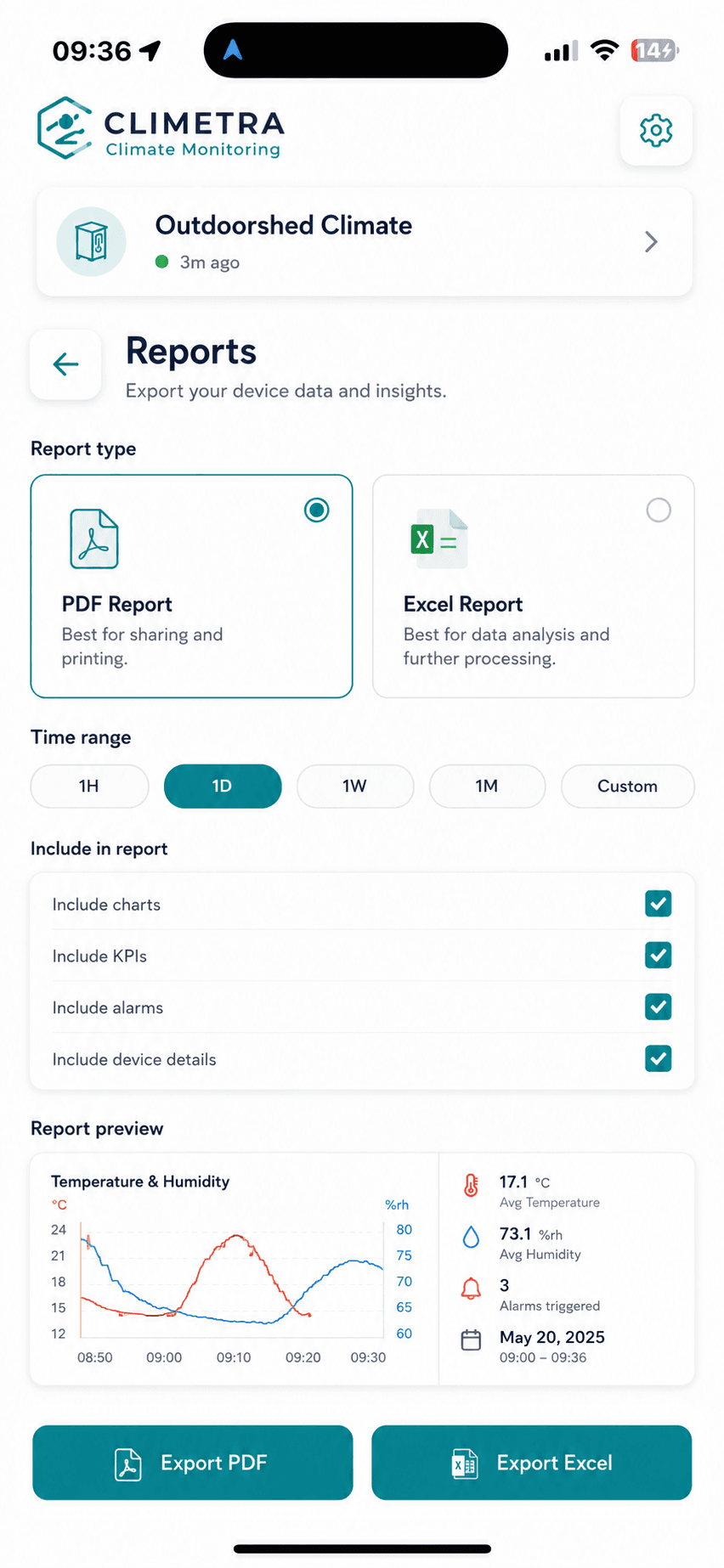Uncheck Include charts checkbox

click(659, 904)
